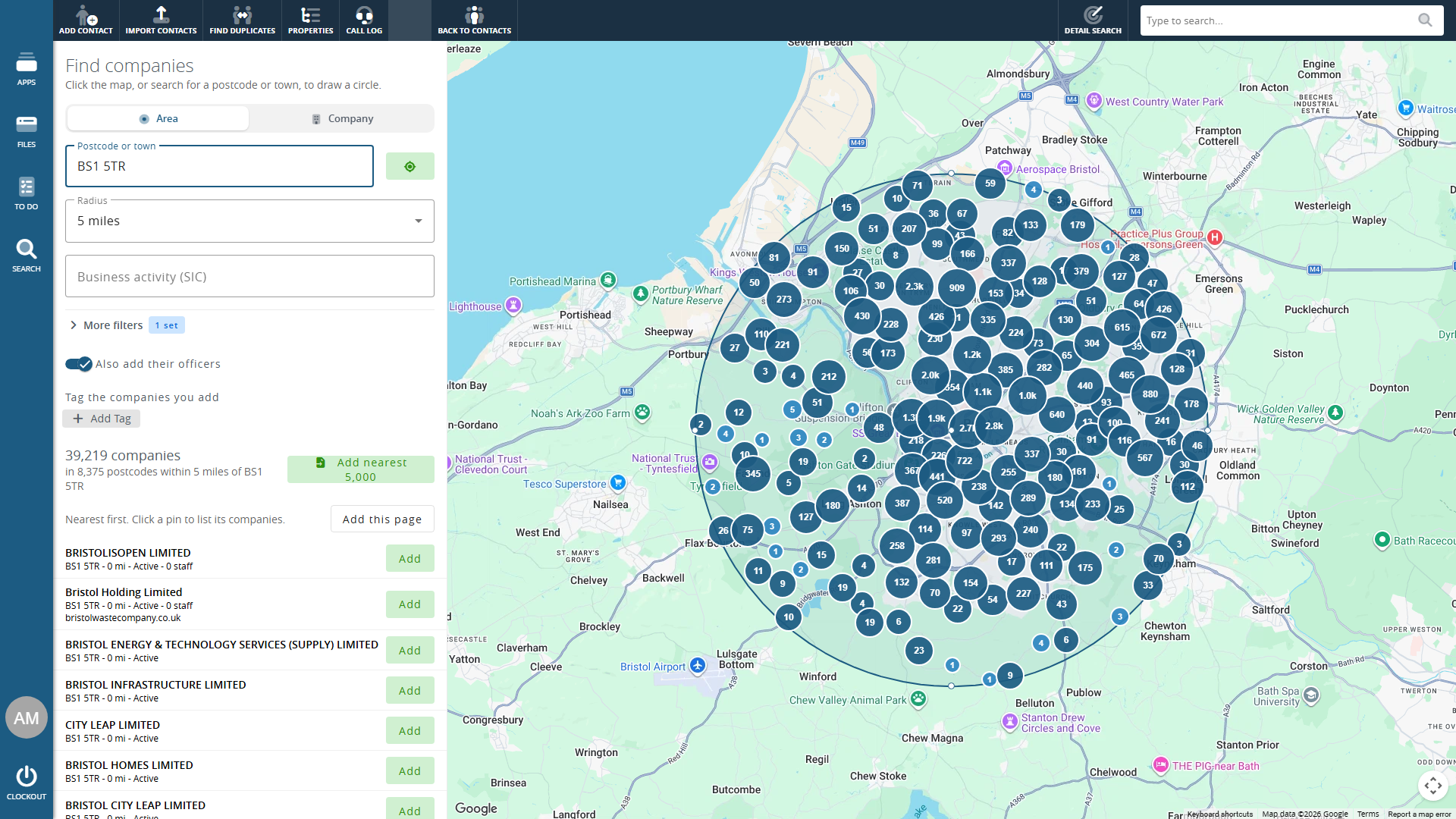Add BRISTOLISOPEN LIMITED company
The image size is (1456, 819).
tap(409, 559)
